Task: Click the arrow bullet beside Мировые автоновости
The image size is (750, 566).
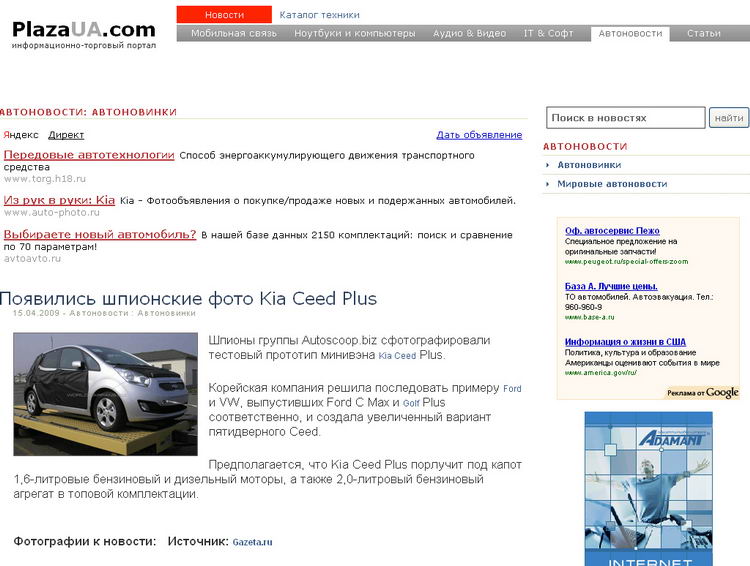Action: click(x=548, y=184)
